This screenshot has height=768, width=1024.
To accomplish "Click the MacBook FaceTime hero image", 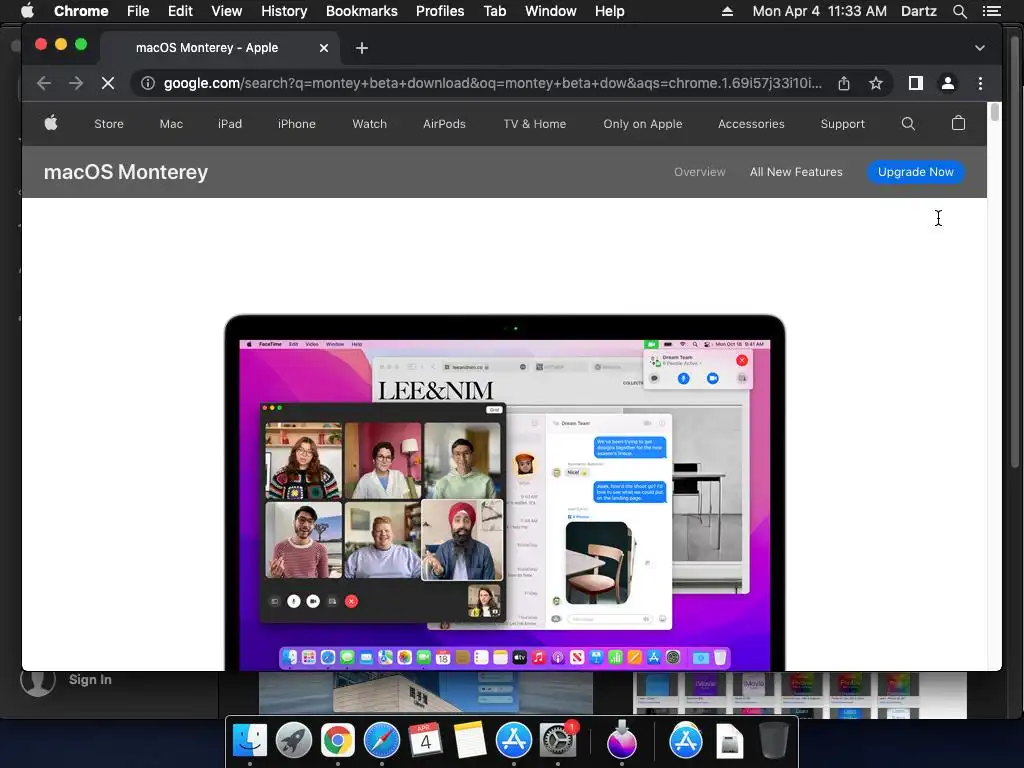I will pos(505,492).
